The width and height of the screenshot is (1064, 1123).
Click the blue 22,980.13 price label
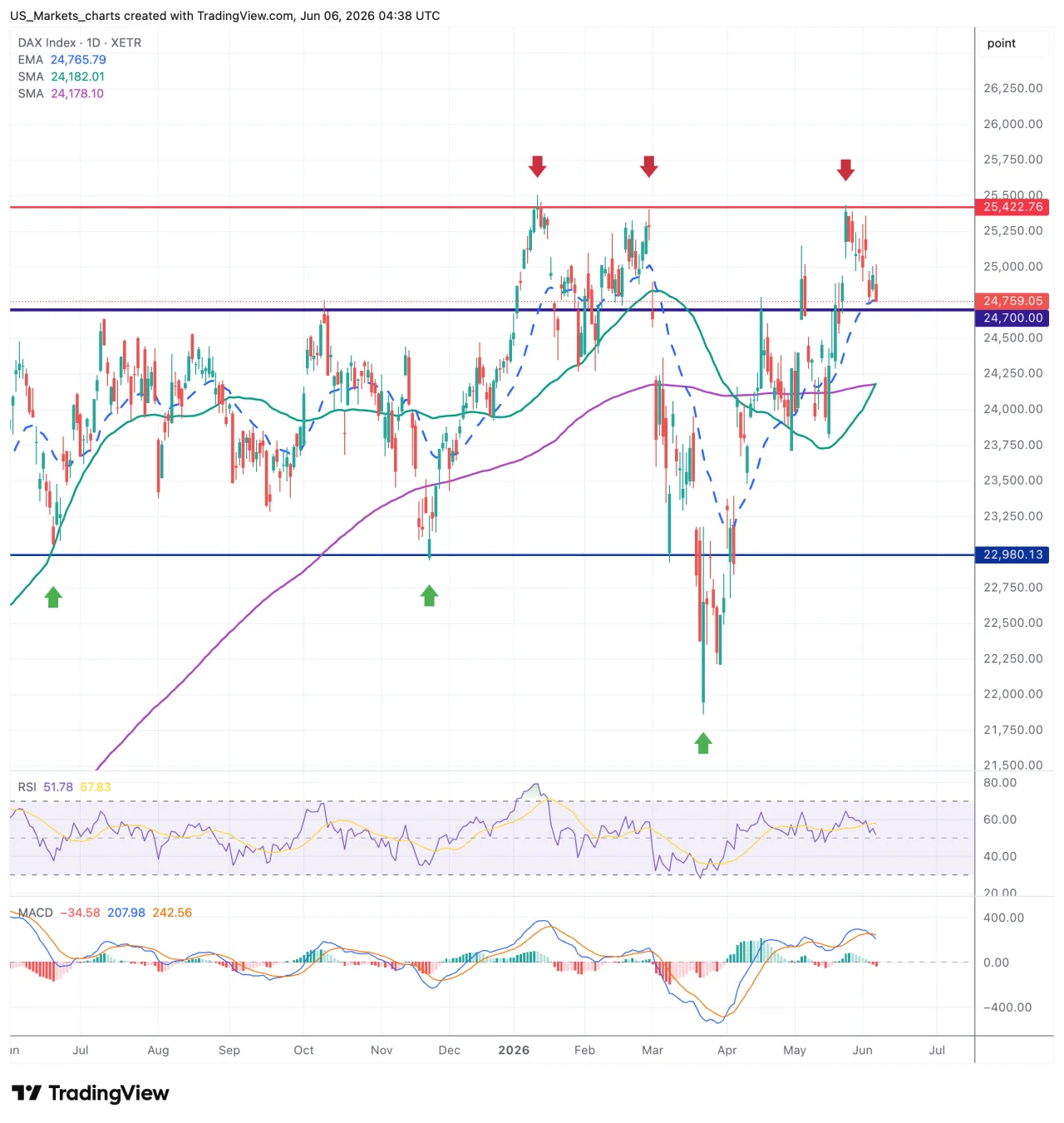pos(1012,554)
